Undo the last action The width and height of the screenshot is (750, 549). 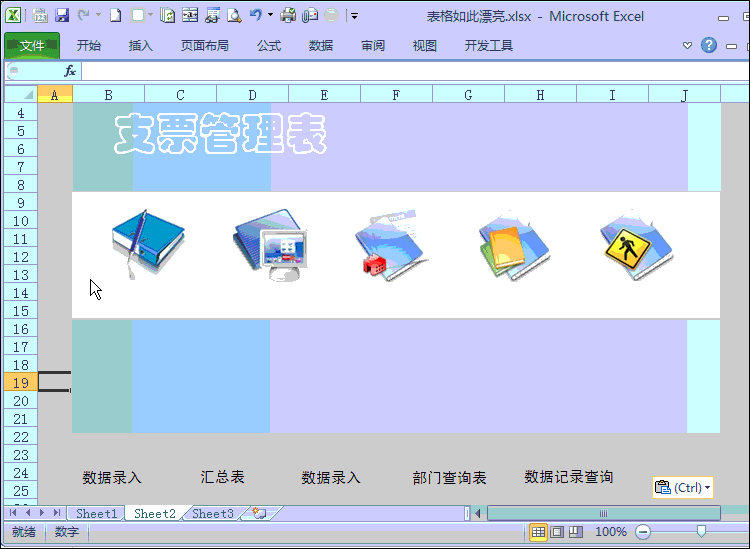256,15
